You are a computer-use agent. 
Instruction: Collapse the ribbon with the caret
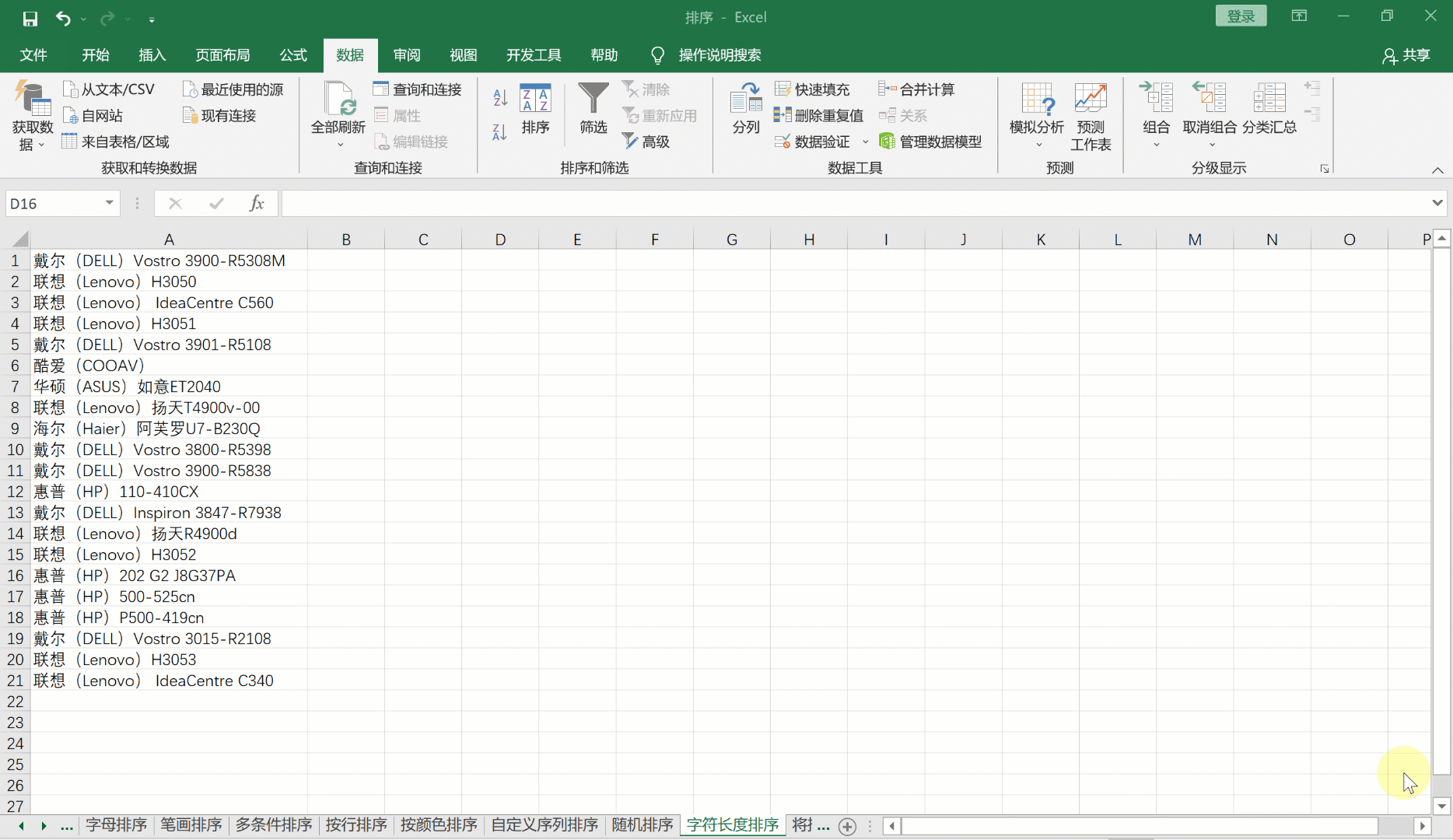point(1437,170)
